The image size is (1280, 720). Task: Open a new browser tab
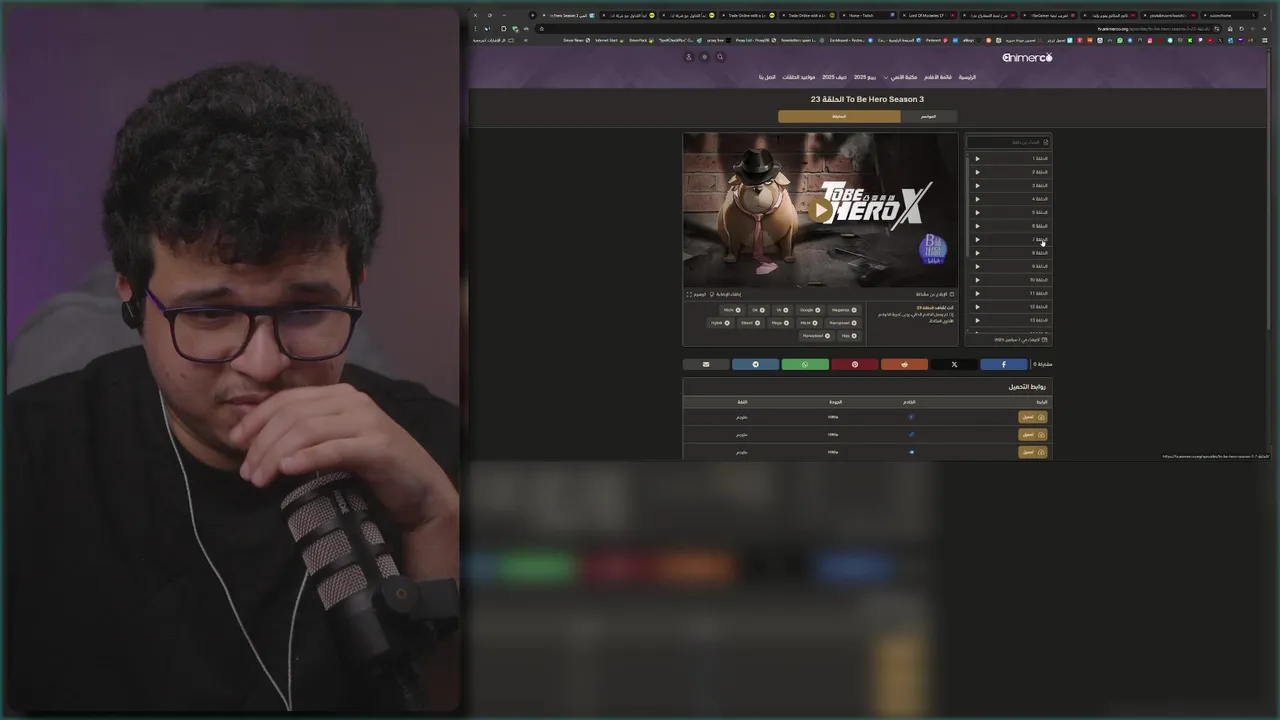tap(532, 15)
